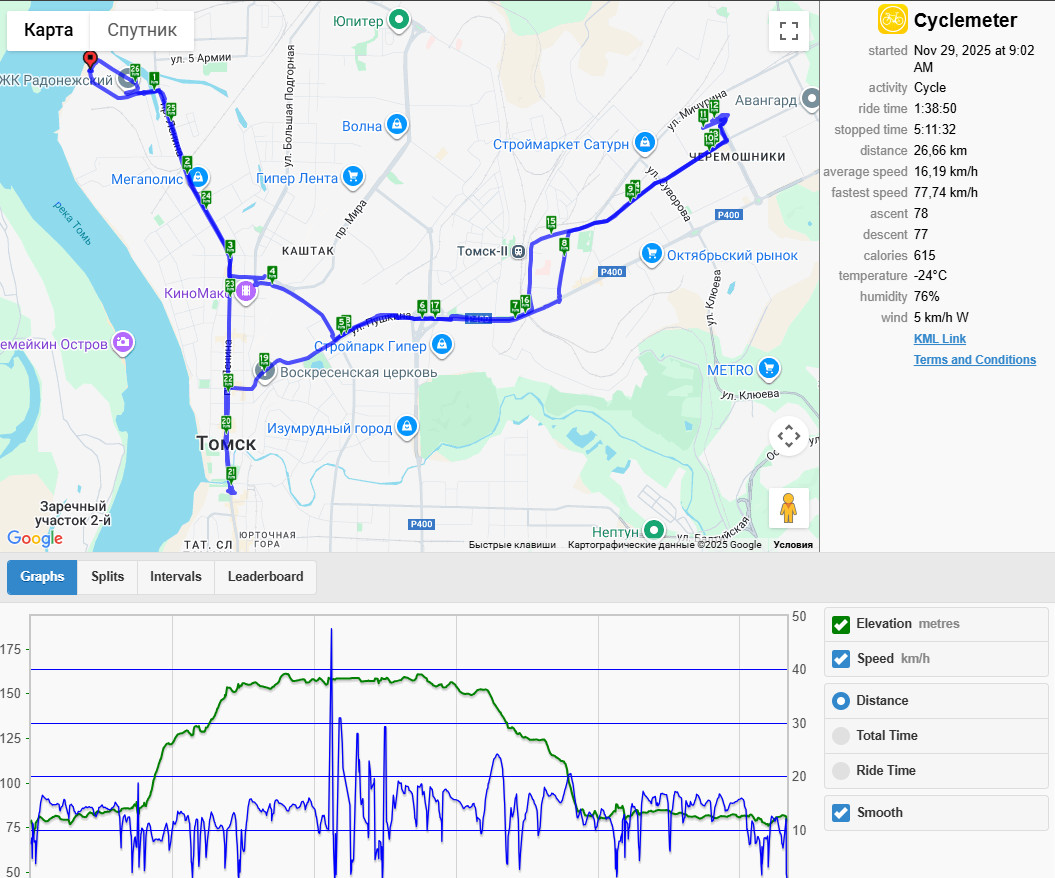Toggle the Speed km/h checkbox
The height and width of the screenshot is (878, 1055).
(841, 659)
